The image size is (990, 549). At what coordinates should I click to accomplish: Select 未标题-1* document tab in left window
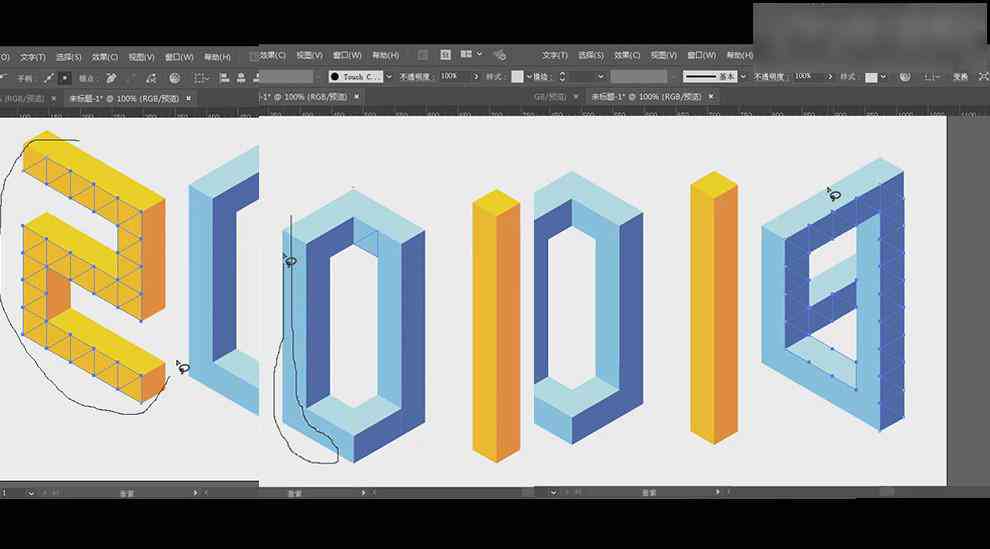click(124, 98)
